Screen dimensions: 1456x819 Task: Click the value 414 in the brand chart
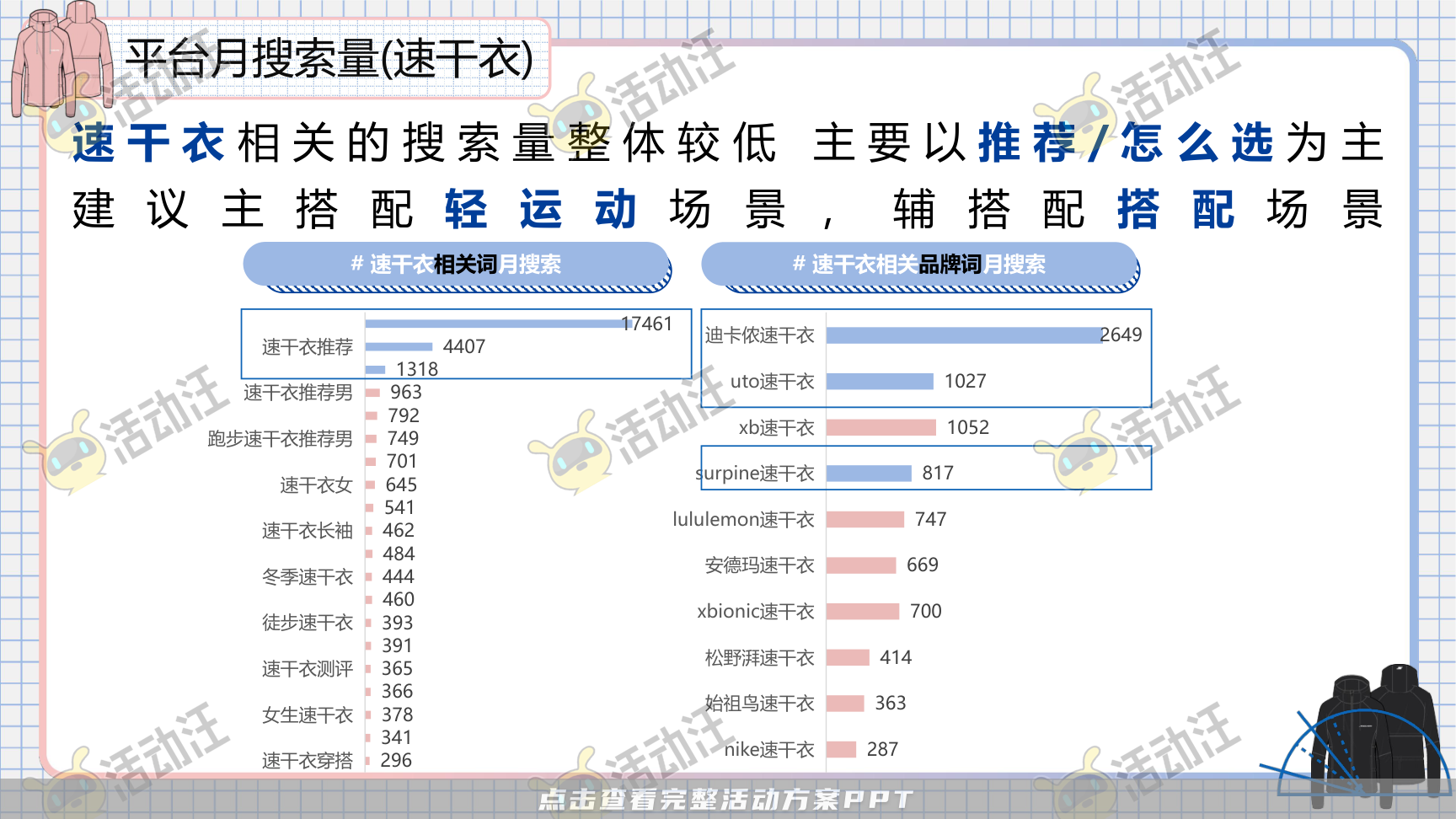click(x=896, y=658)
